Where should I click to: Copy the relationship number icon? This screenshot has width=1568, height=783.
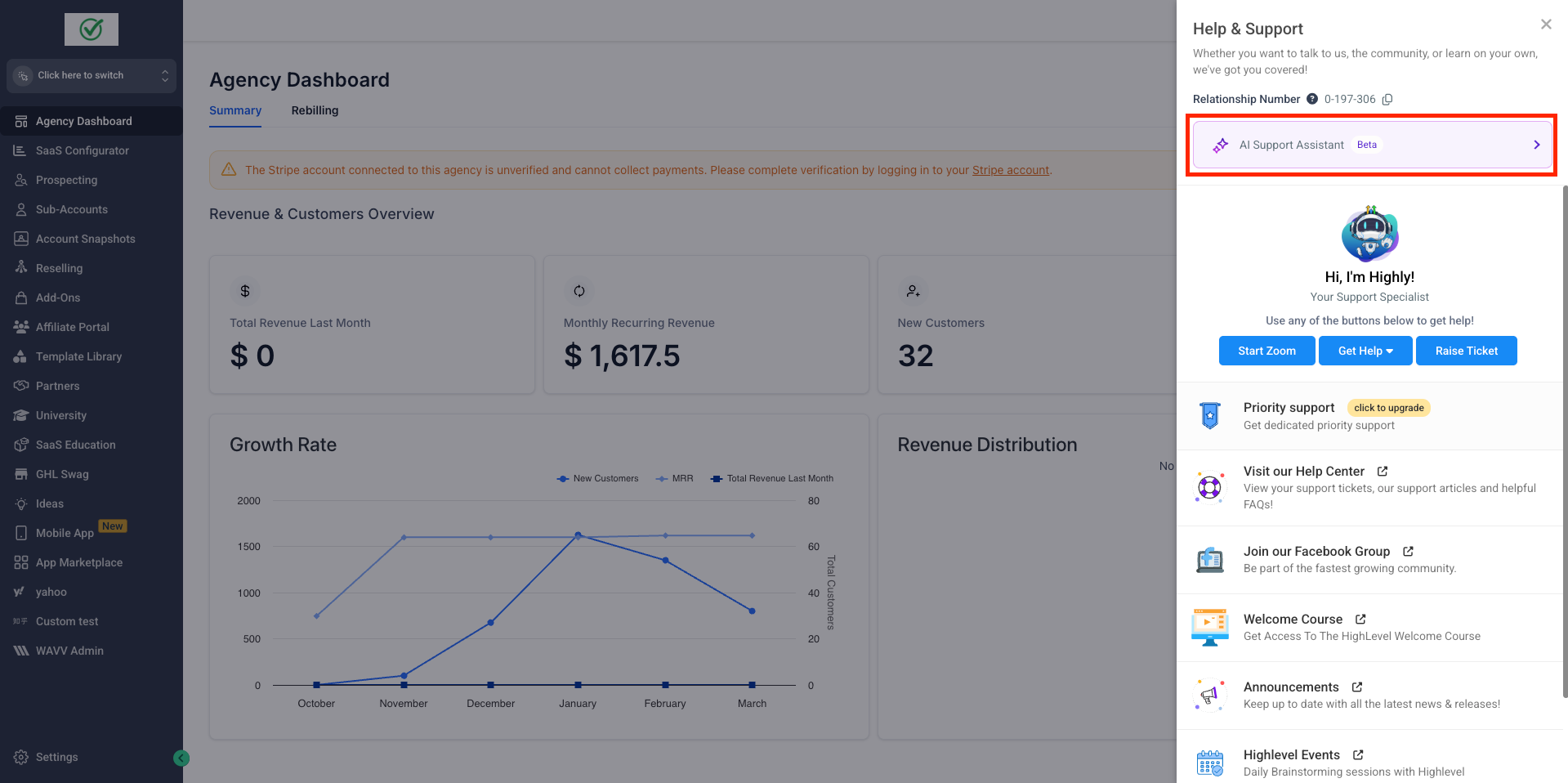click(1387, 100)
